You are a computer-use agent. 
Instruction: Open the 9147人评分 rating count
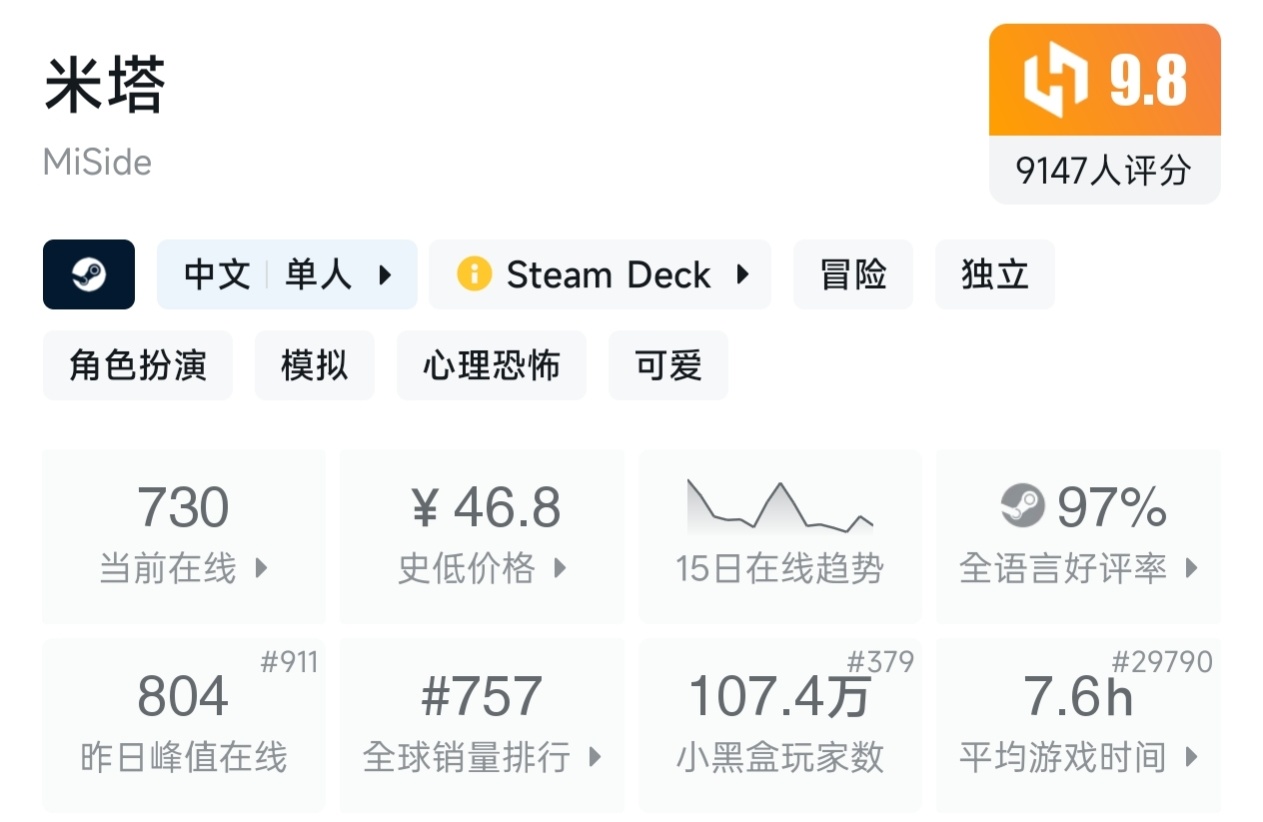pos(1104,170)
